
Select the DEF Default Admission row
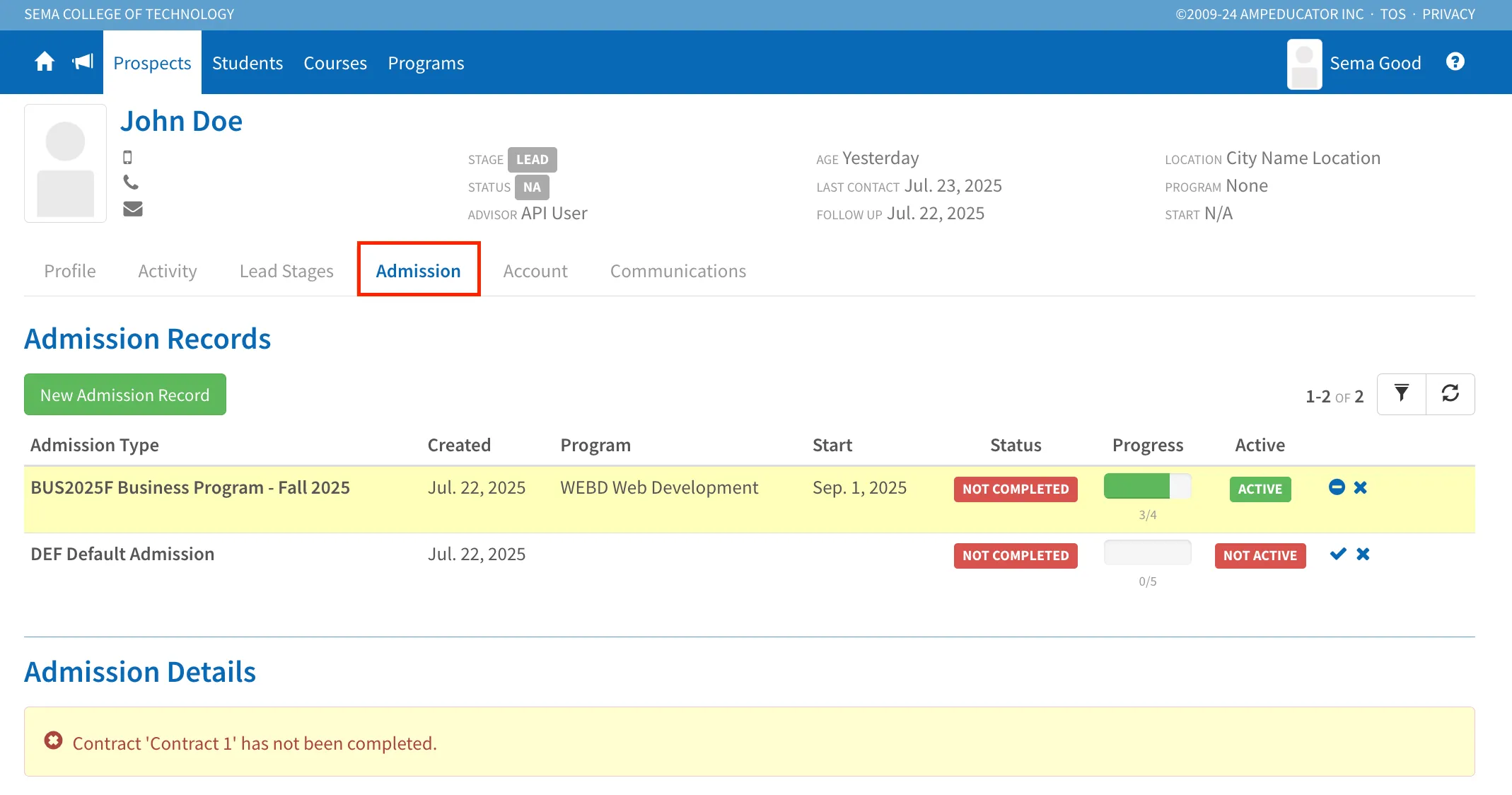coord(749,566)
